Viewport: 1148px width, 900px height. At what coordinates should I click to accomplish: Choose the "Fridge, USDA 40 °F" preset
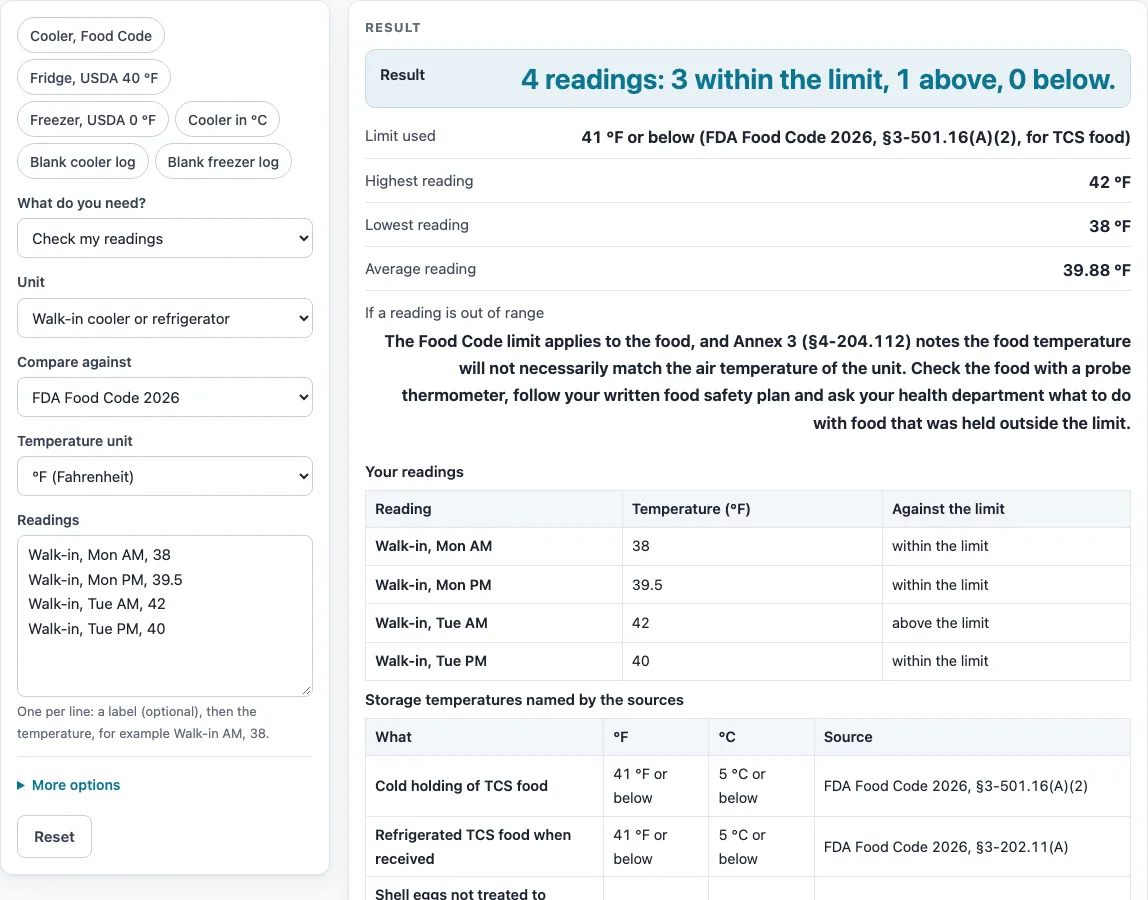click(94, 78)
